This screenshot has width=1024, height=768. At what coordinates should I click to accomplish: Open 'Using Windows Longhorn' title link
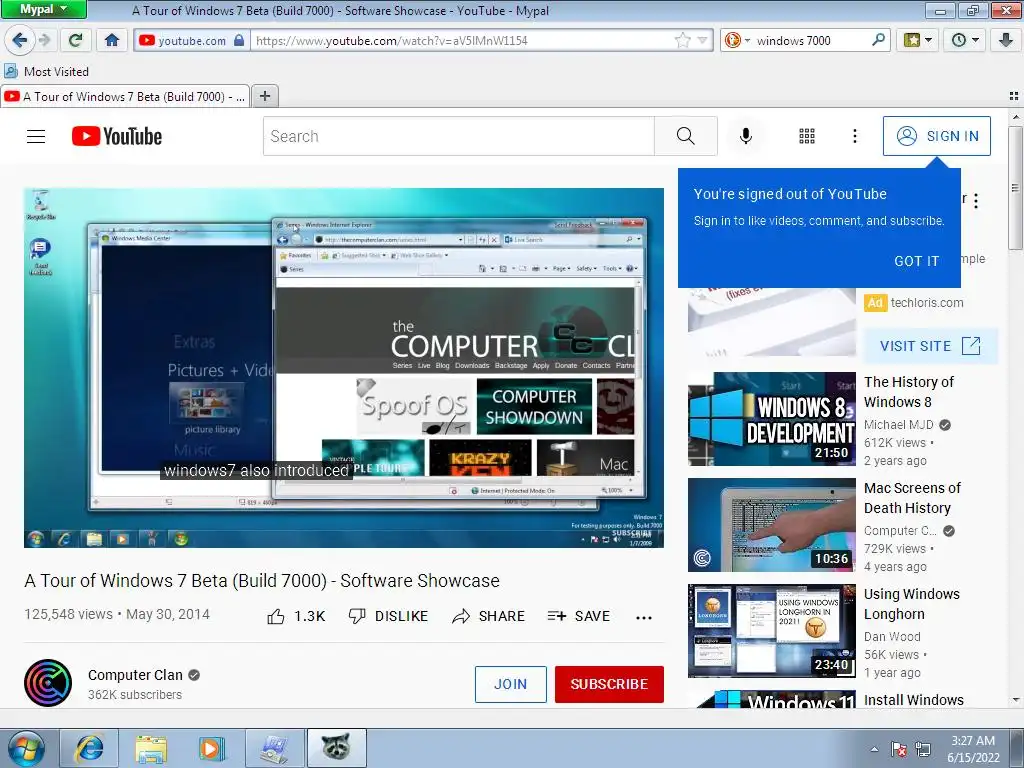pyautogui.click(x=912, y=604)
